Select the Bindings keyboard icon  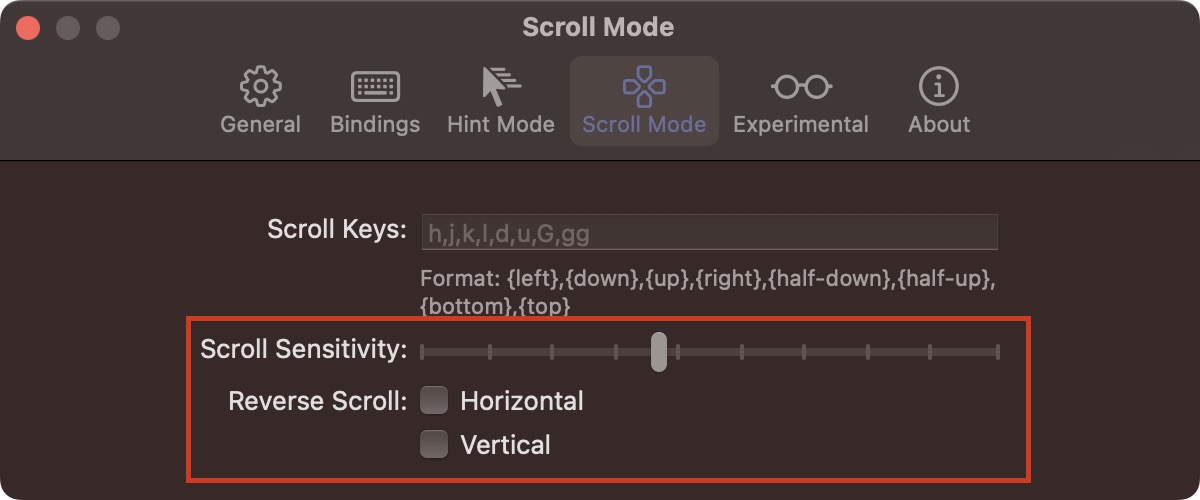pyautogui.click(x=375, y=87)
